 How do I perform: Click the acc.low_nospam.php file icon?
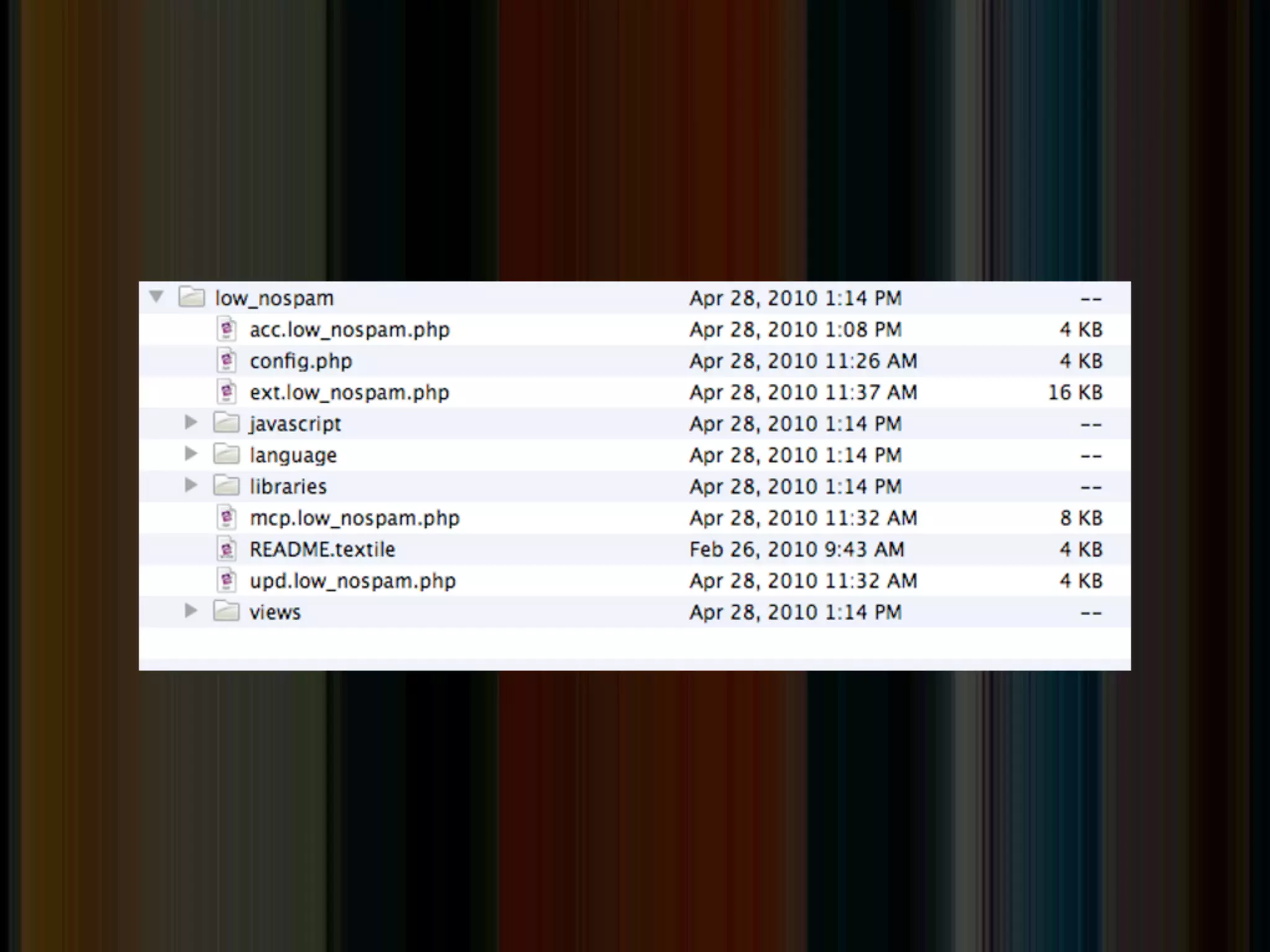tap(227, 329)
